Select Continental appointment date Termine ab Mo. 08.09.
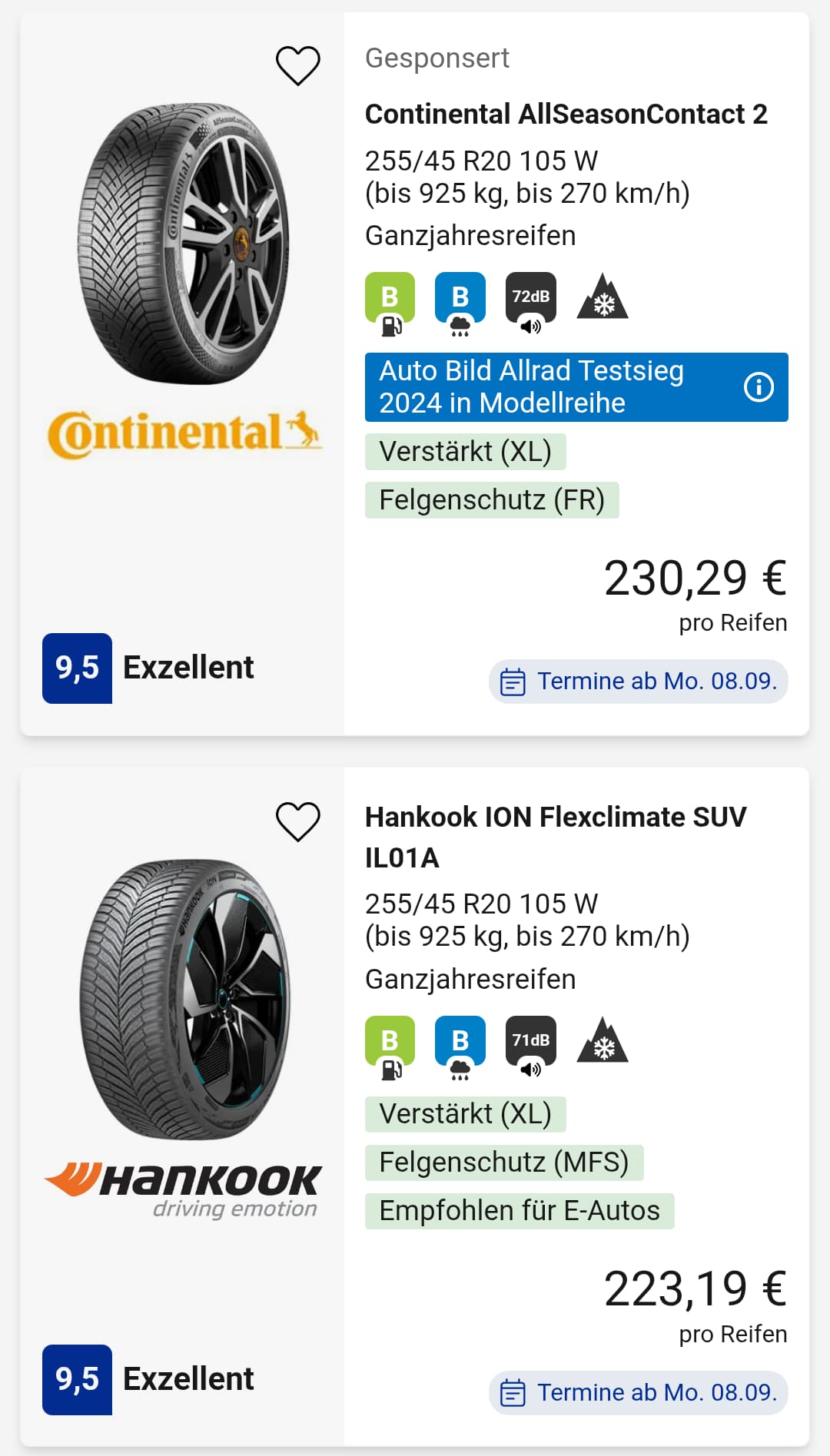This screenshot has height=1456, width=830. pos(639,682)
